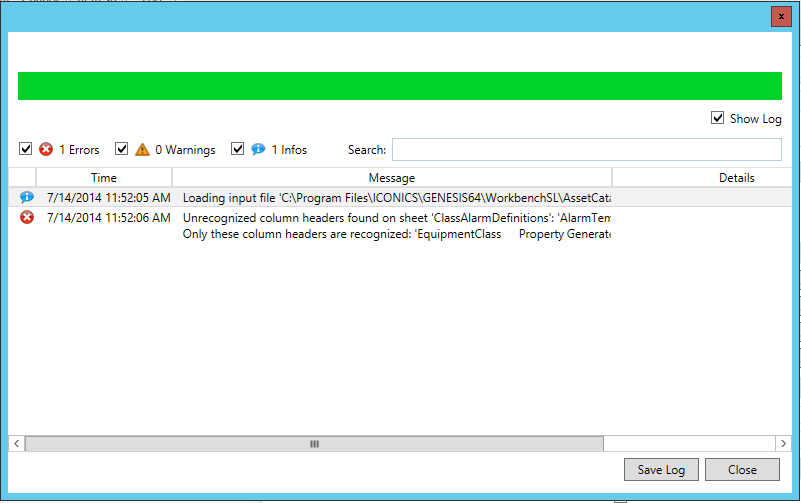Focus the Search text field
This screenshot has height=503, width=801.
pos(586,150)
